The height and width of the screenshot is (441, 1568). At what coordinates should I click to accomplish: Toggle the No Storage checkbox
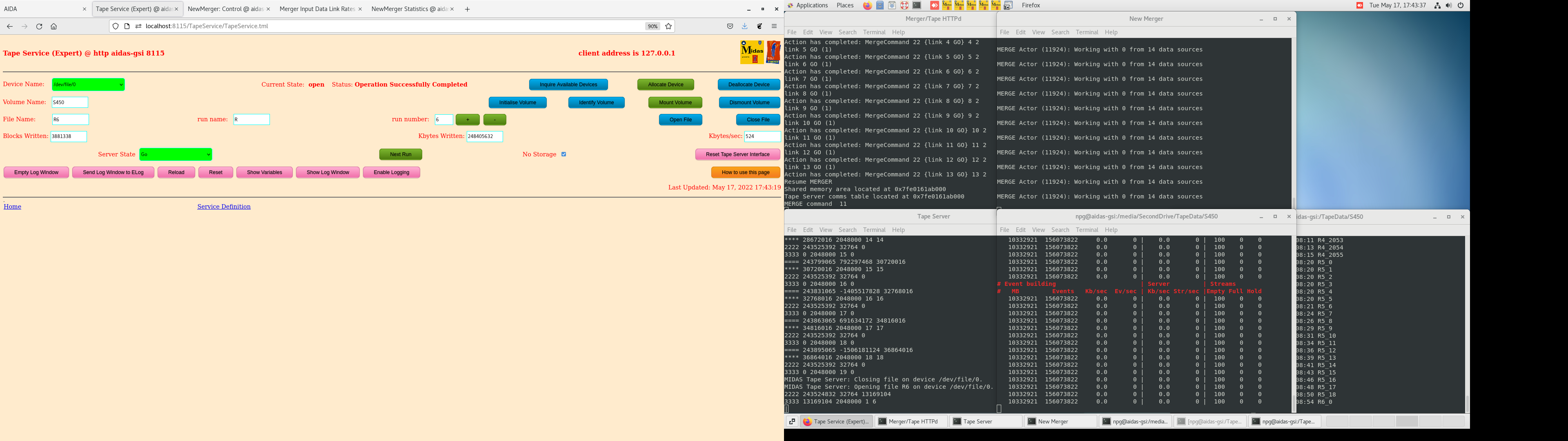coord(563,154)
